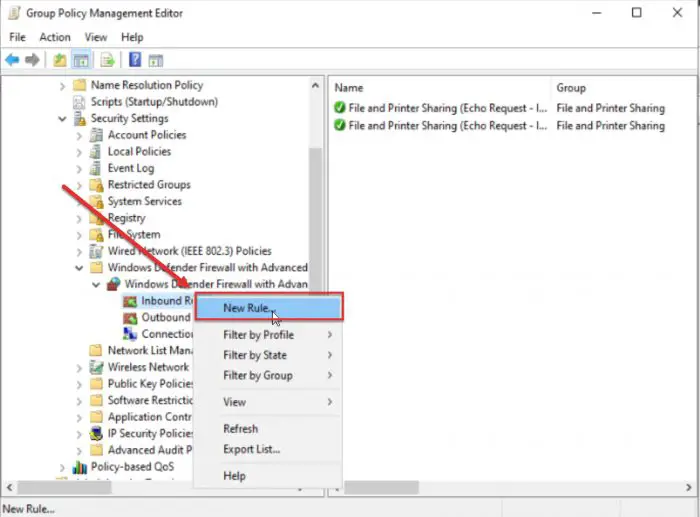
Task: Collapse the Security Settings node
Action: pos(62,119)
